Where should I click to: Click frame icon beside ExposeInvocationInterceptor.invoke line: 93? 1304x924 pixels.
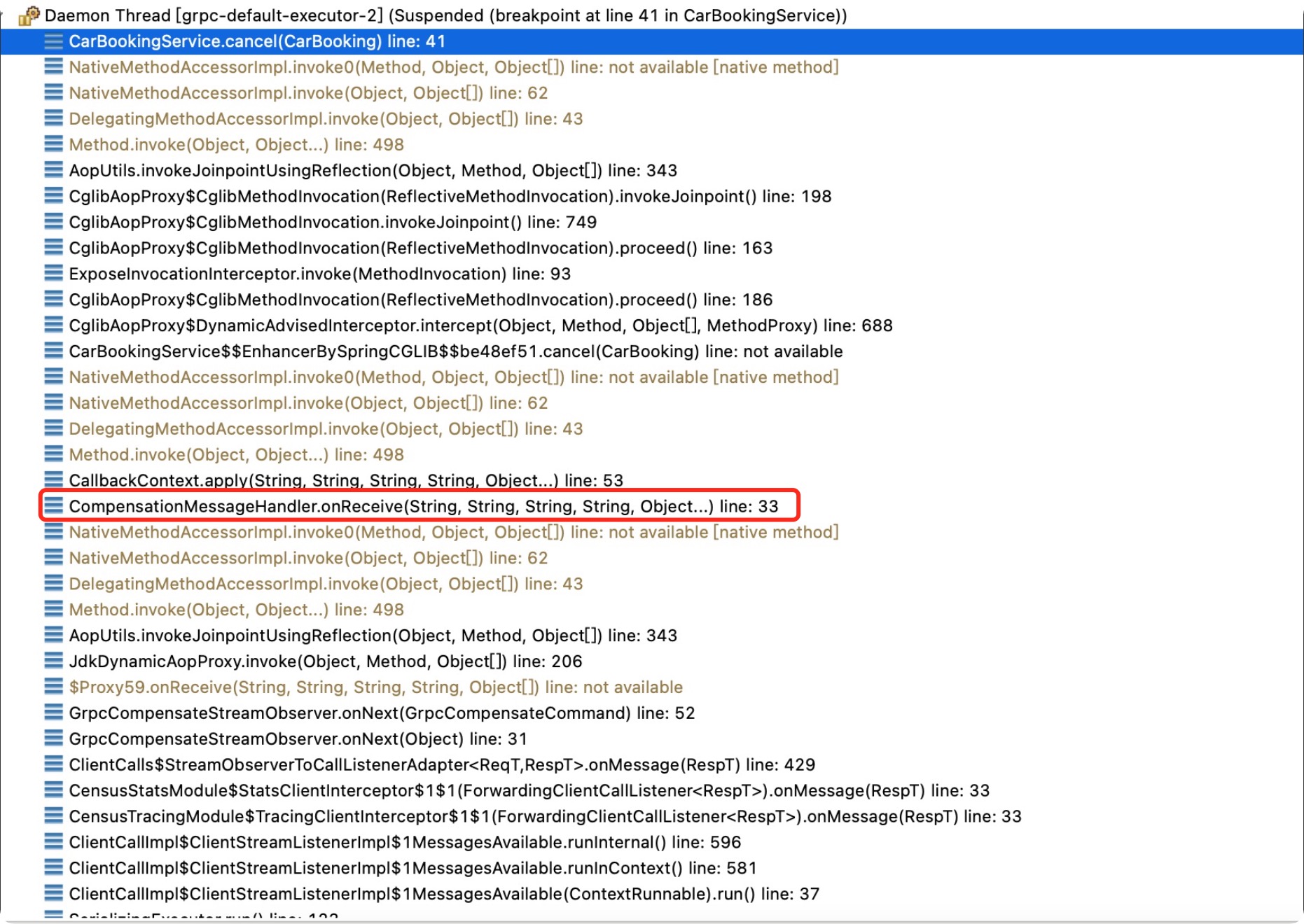53,274
